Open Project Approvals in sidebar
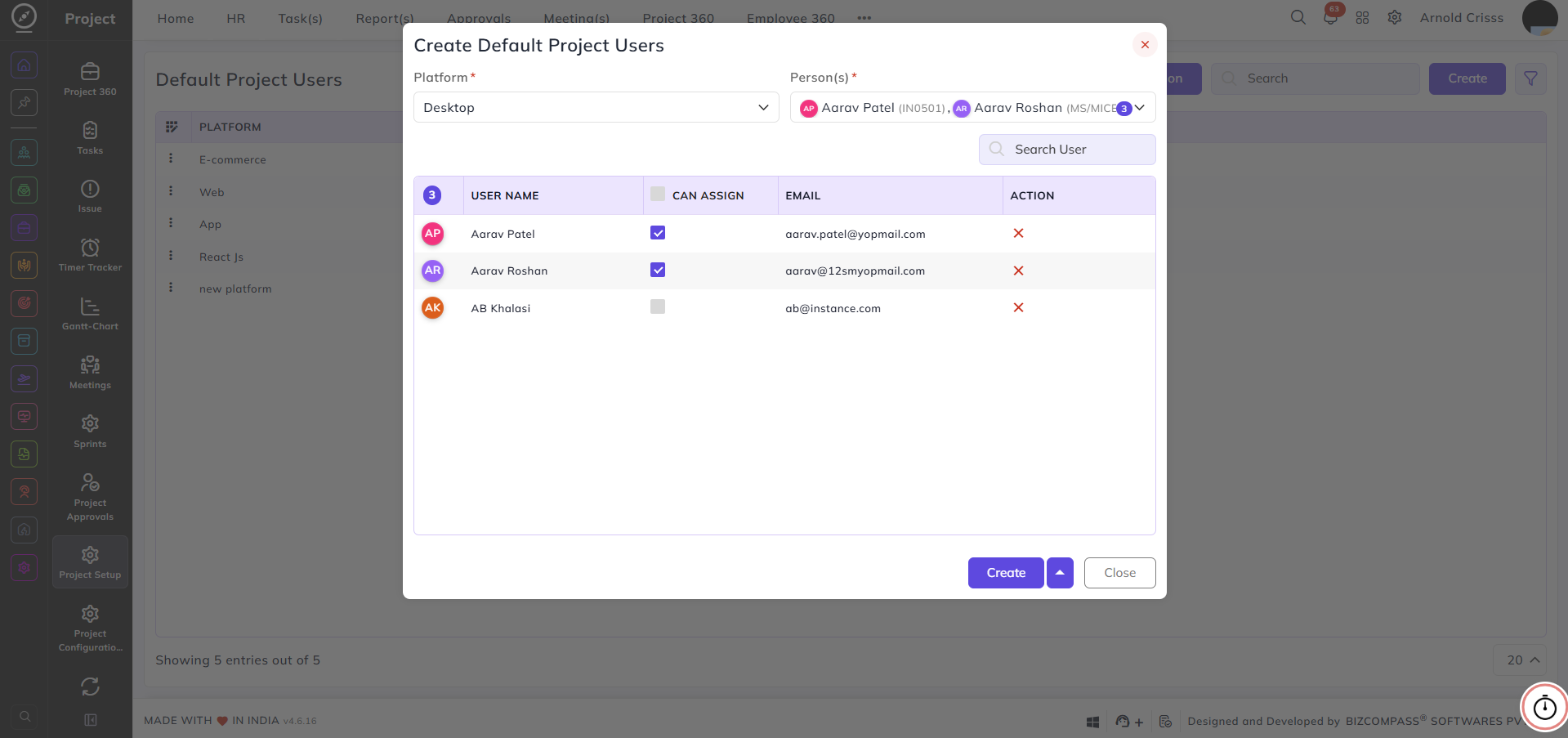This screenshot has width=1568, height=738. tap(90, 496)
